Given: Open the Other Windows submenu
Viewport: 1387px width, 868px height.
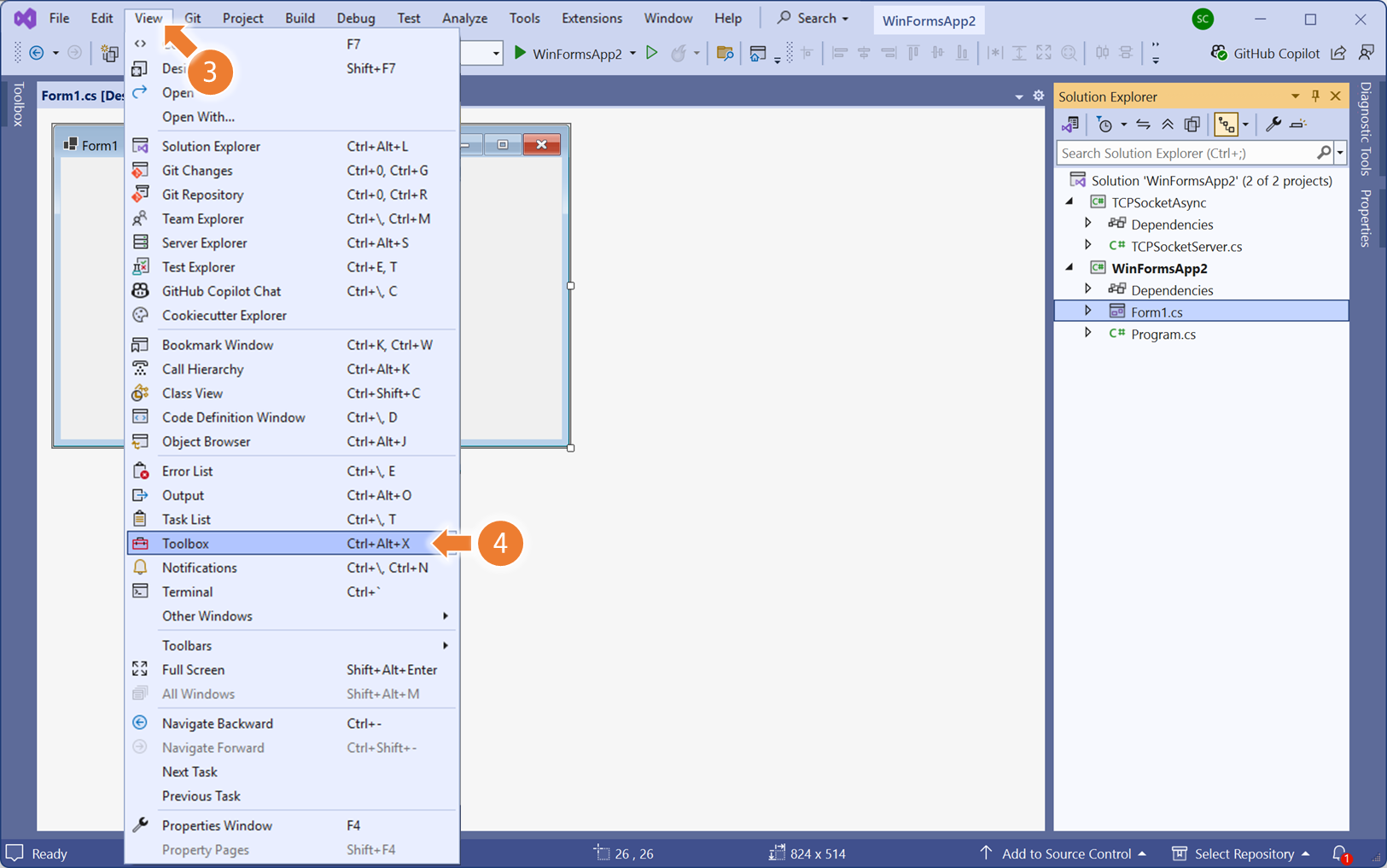Looking at the screenshot, I should (x=292, y=616).
